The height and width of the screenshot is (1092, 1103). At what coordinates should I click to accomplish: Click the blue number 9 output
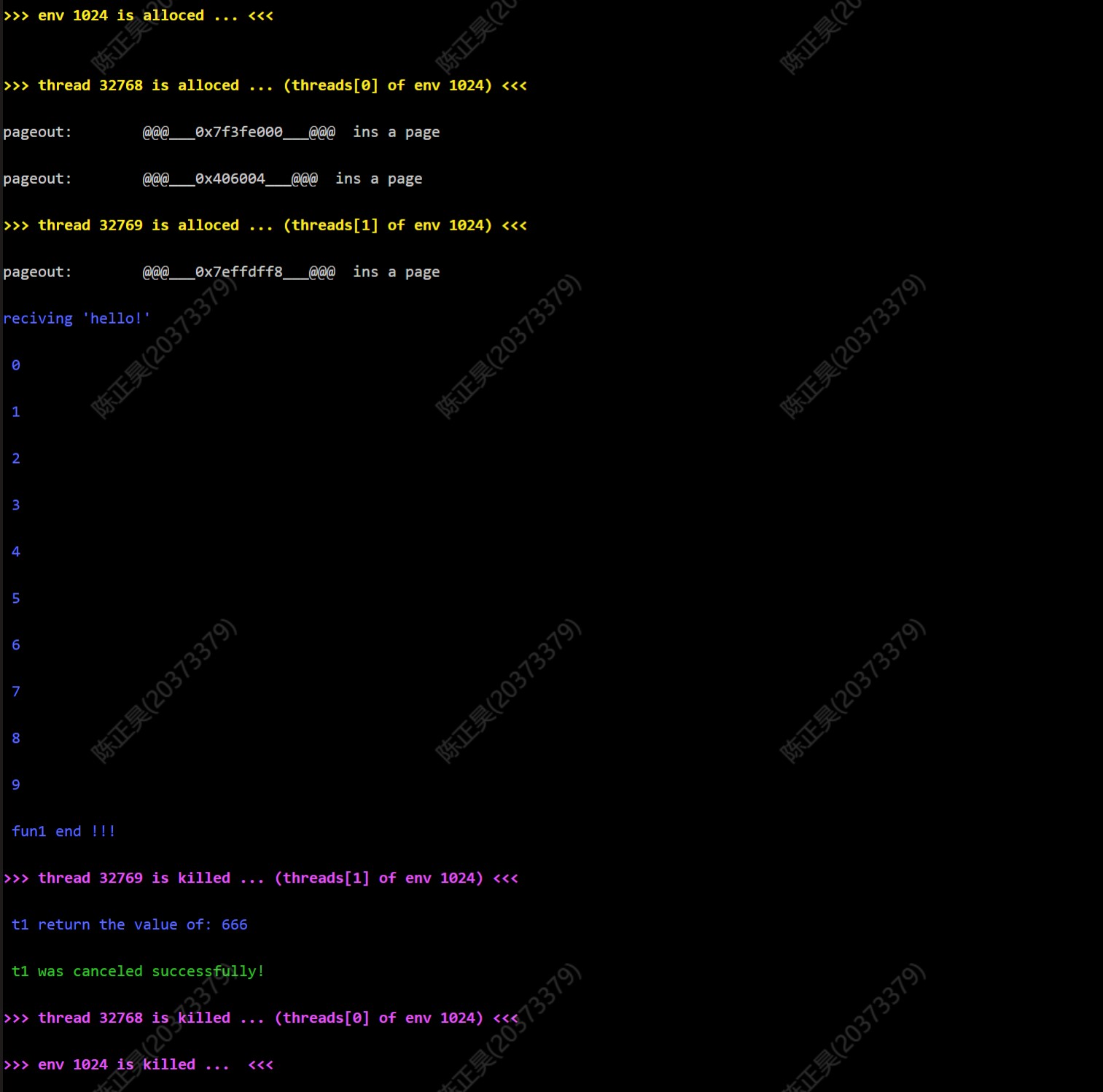coord(16,785)
